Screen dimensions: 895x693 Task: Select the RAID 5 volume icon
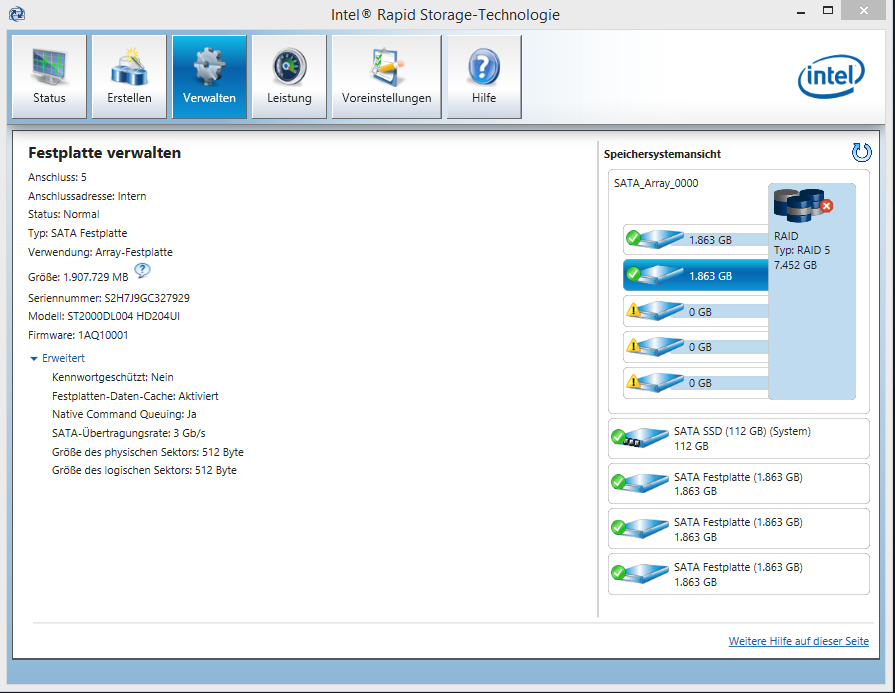(803, 205)
